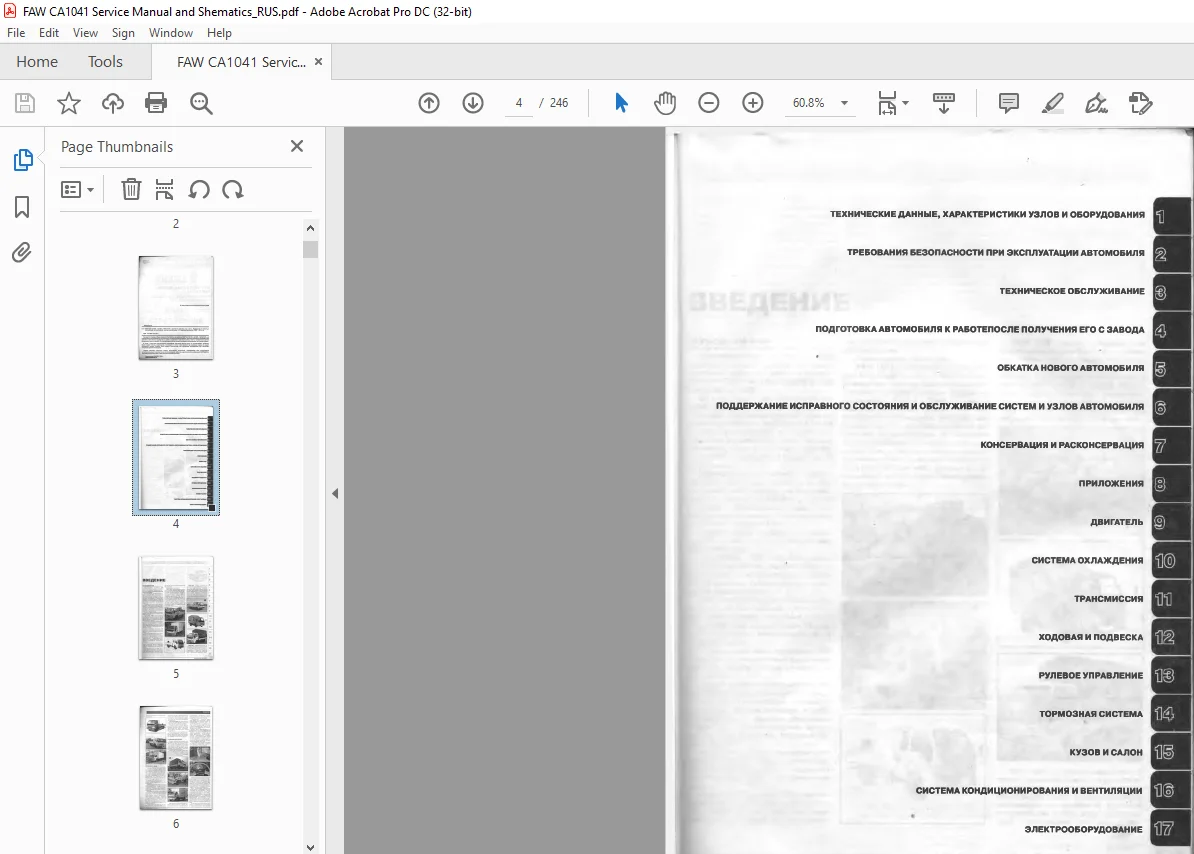Close the Page Thumbnails panel
The height and width of the screenshot is (854, 1194).
pyautogui.click(x=297, y=146)
